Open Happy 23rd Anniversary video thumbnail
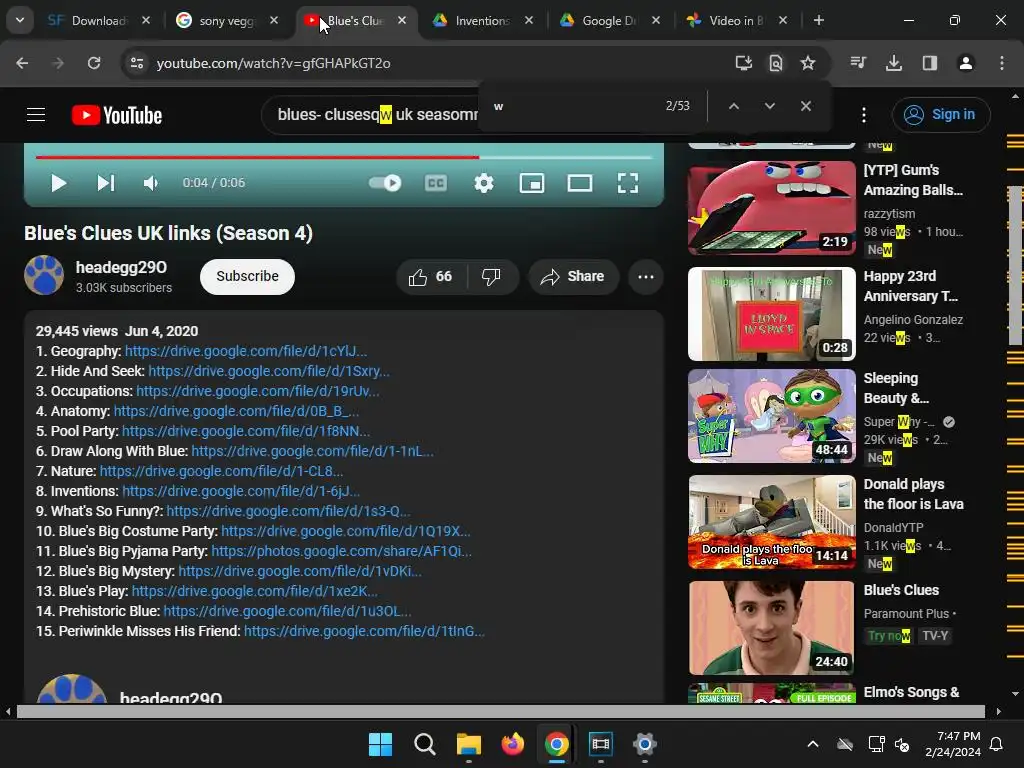Screen dimensions: 1024x768 tap(772, 314)
